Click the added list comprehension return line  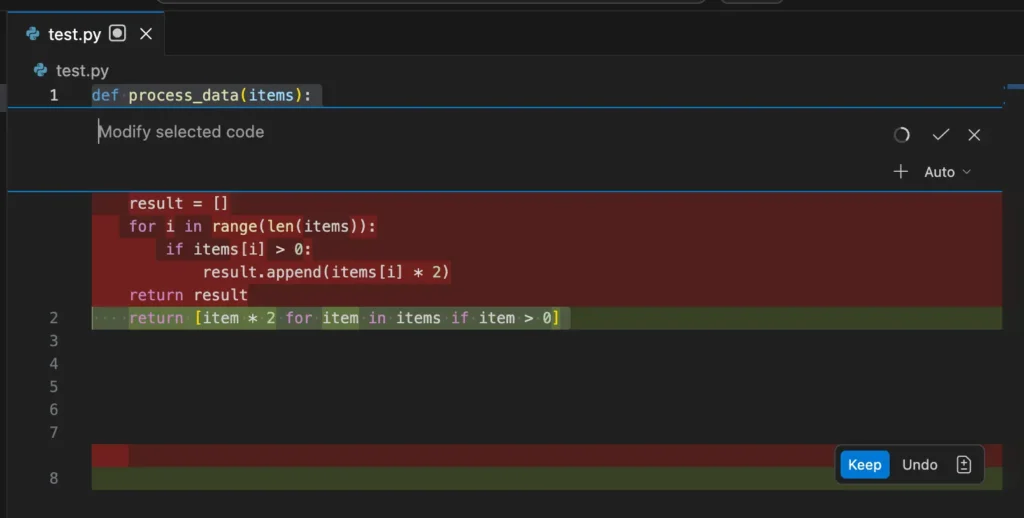point(343,318)
